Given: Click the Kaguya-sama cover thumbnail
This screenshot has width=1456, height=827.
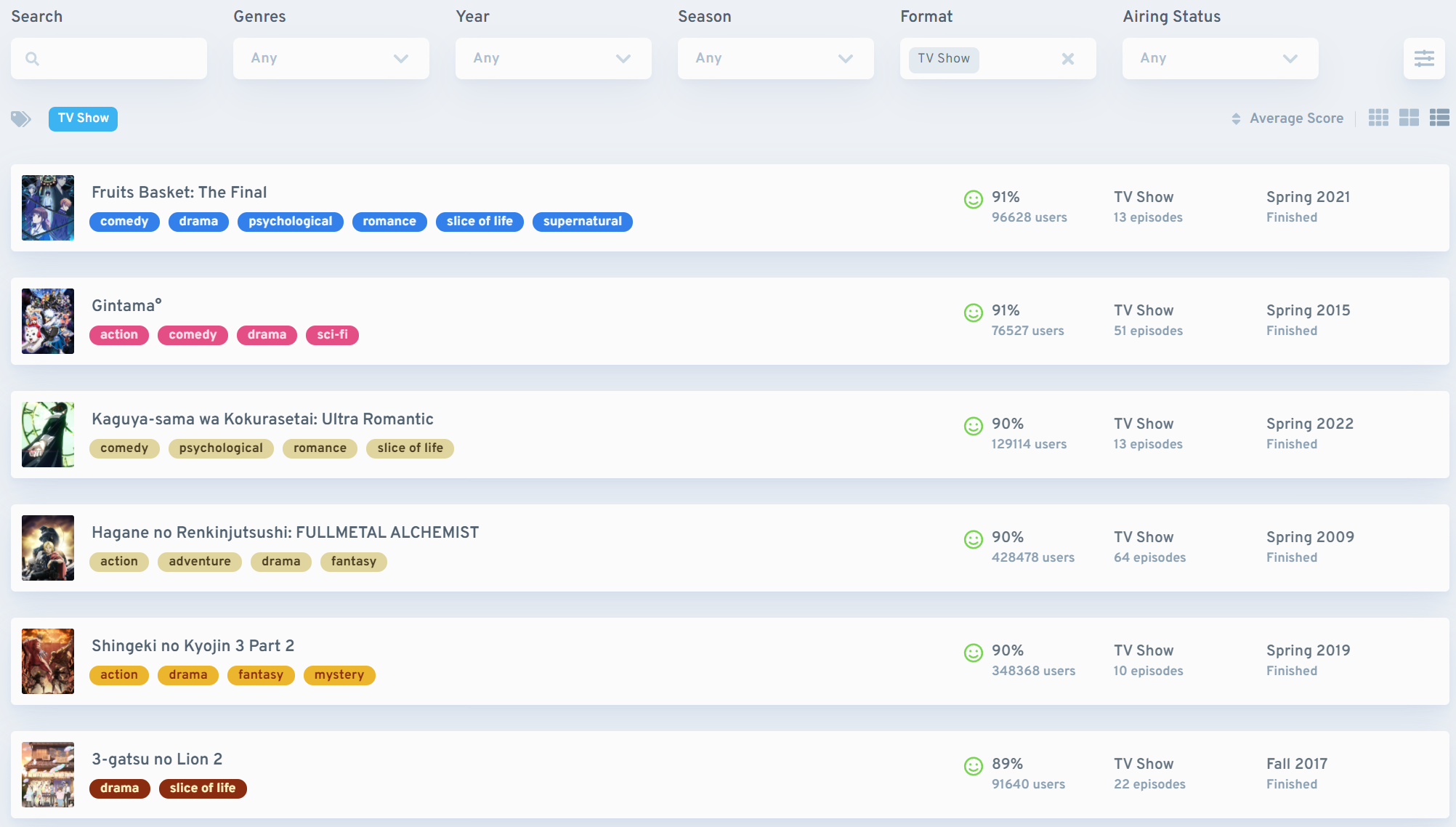Looking at the screenshot, I should 48,435.
